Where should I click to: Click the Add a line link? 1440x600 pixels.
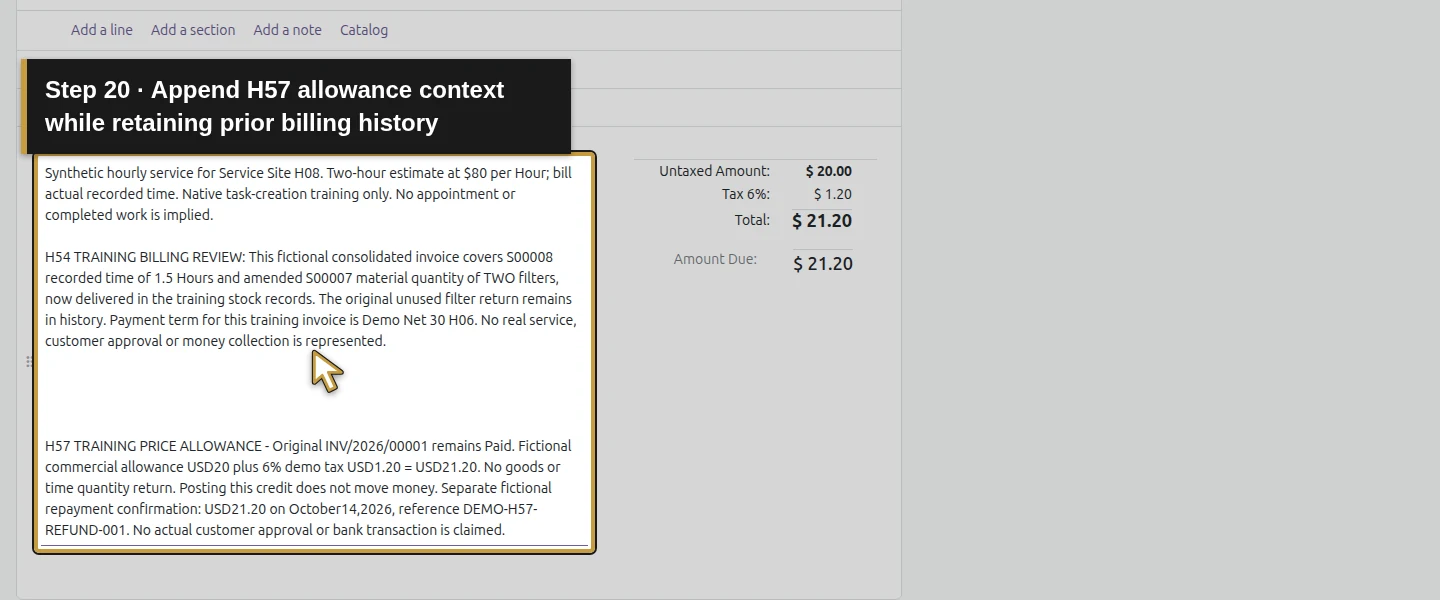click(101, 30)
